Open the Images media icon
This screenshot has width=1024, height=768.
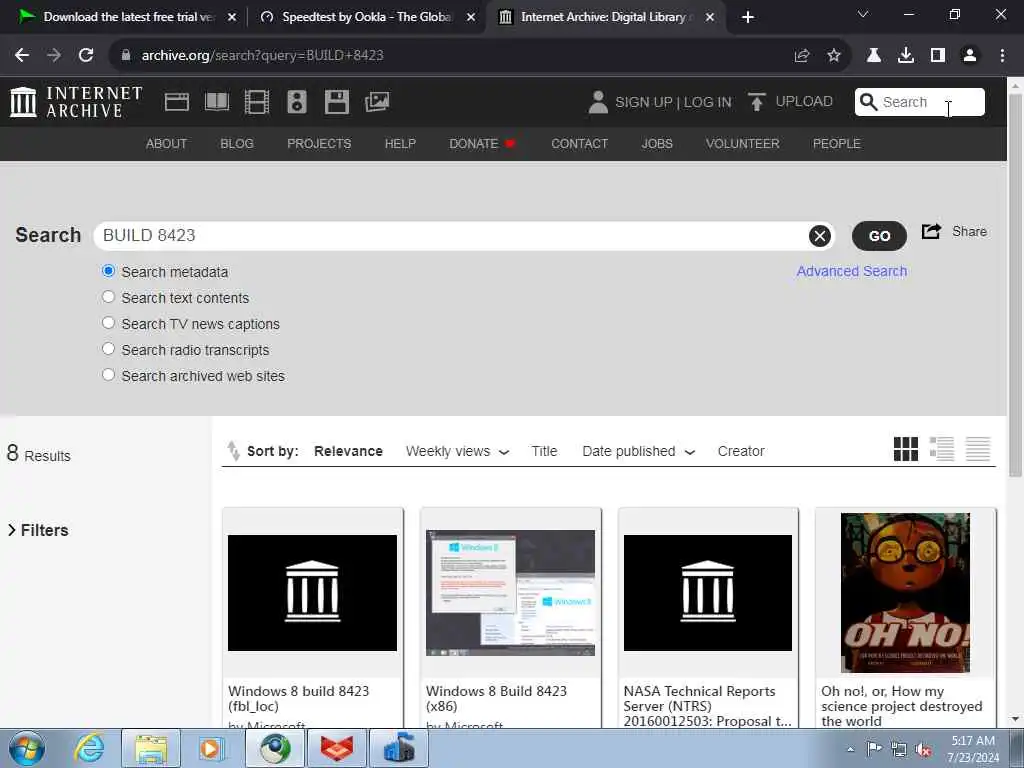377,102
